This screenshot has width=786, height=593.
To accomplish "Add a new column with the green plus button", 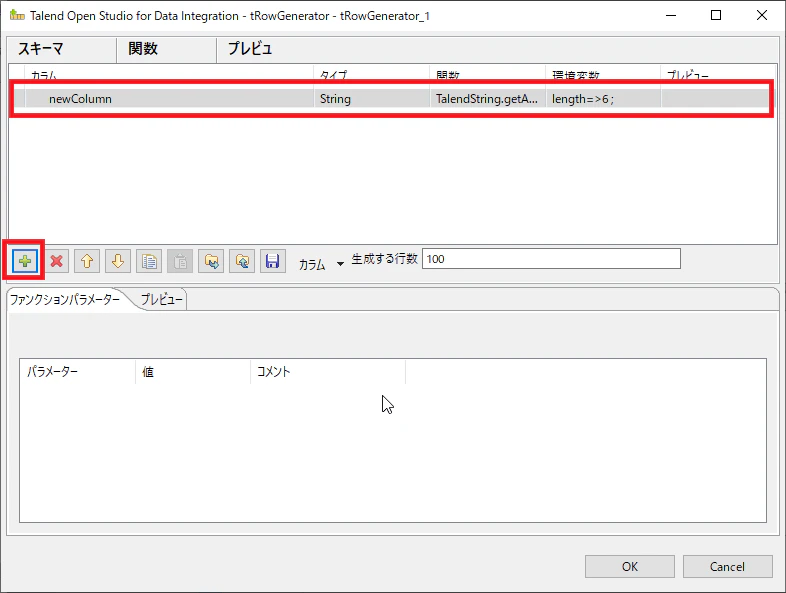I will 25,261.
